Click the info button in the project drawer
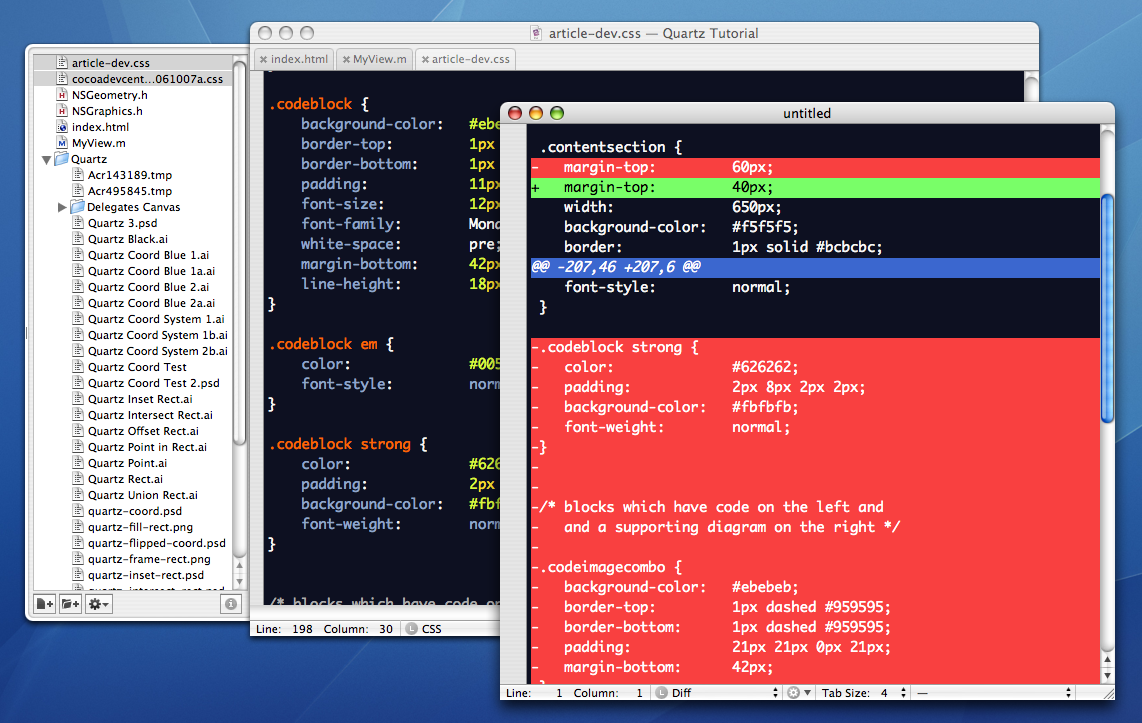 tap(230, 604)
